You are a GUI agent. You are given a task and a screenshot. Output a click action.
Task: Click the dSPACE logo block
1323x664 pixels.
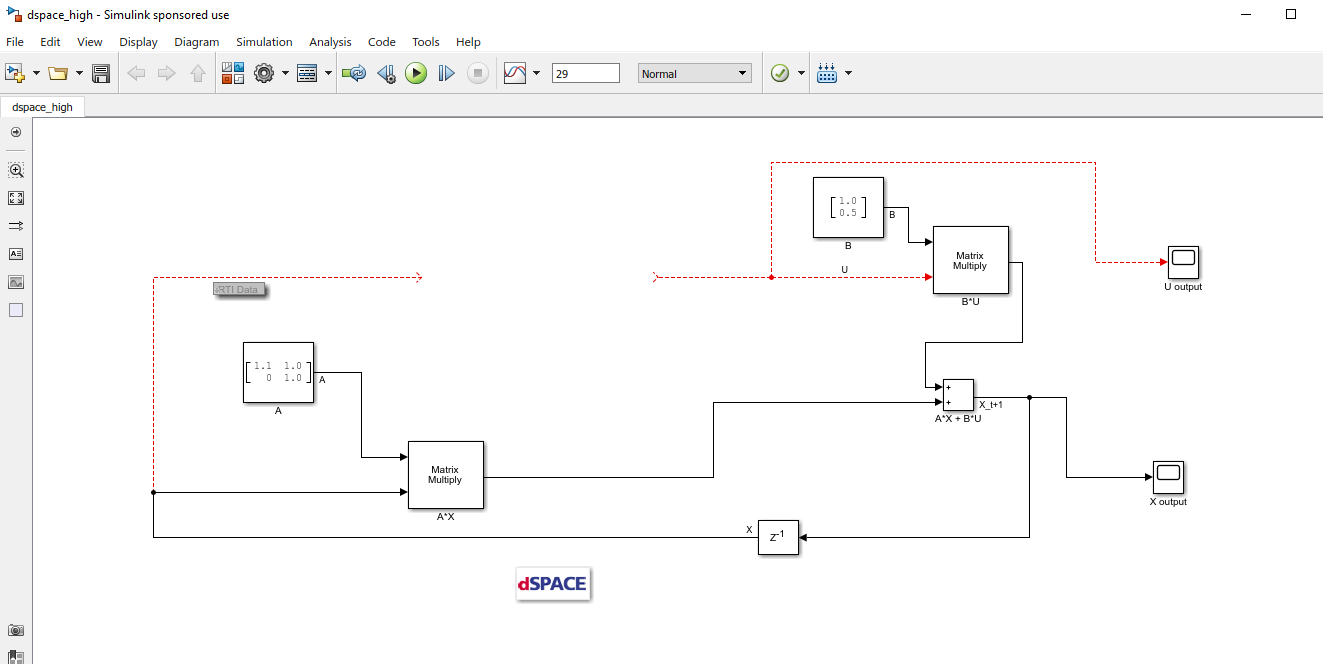[x=552, y=584]
